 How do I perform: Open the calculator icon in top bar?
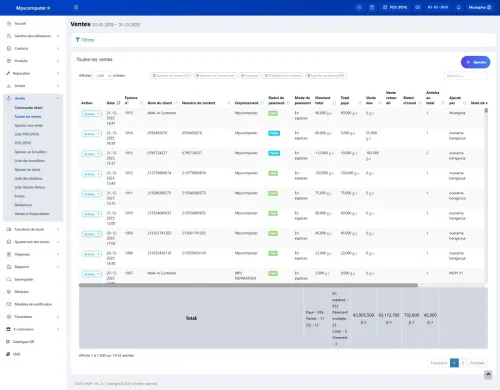[x=372, y=7]
